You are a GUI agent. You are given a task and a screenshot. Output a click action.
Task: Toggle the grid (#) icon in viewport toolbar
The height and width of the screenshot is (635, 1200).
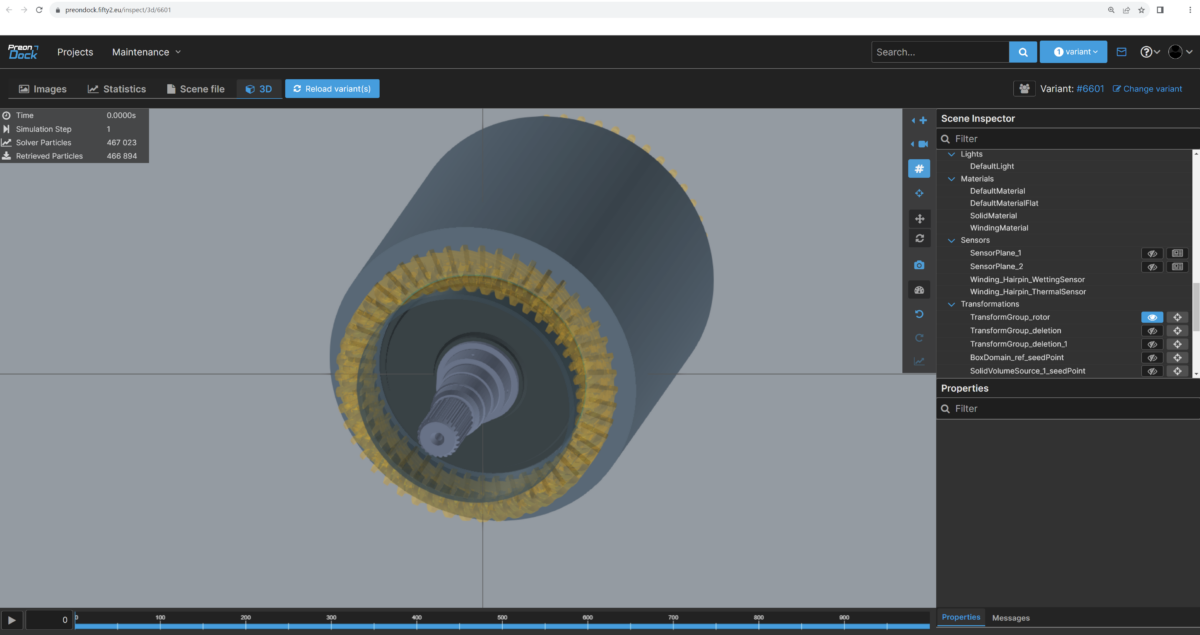[919, 169]
